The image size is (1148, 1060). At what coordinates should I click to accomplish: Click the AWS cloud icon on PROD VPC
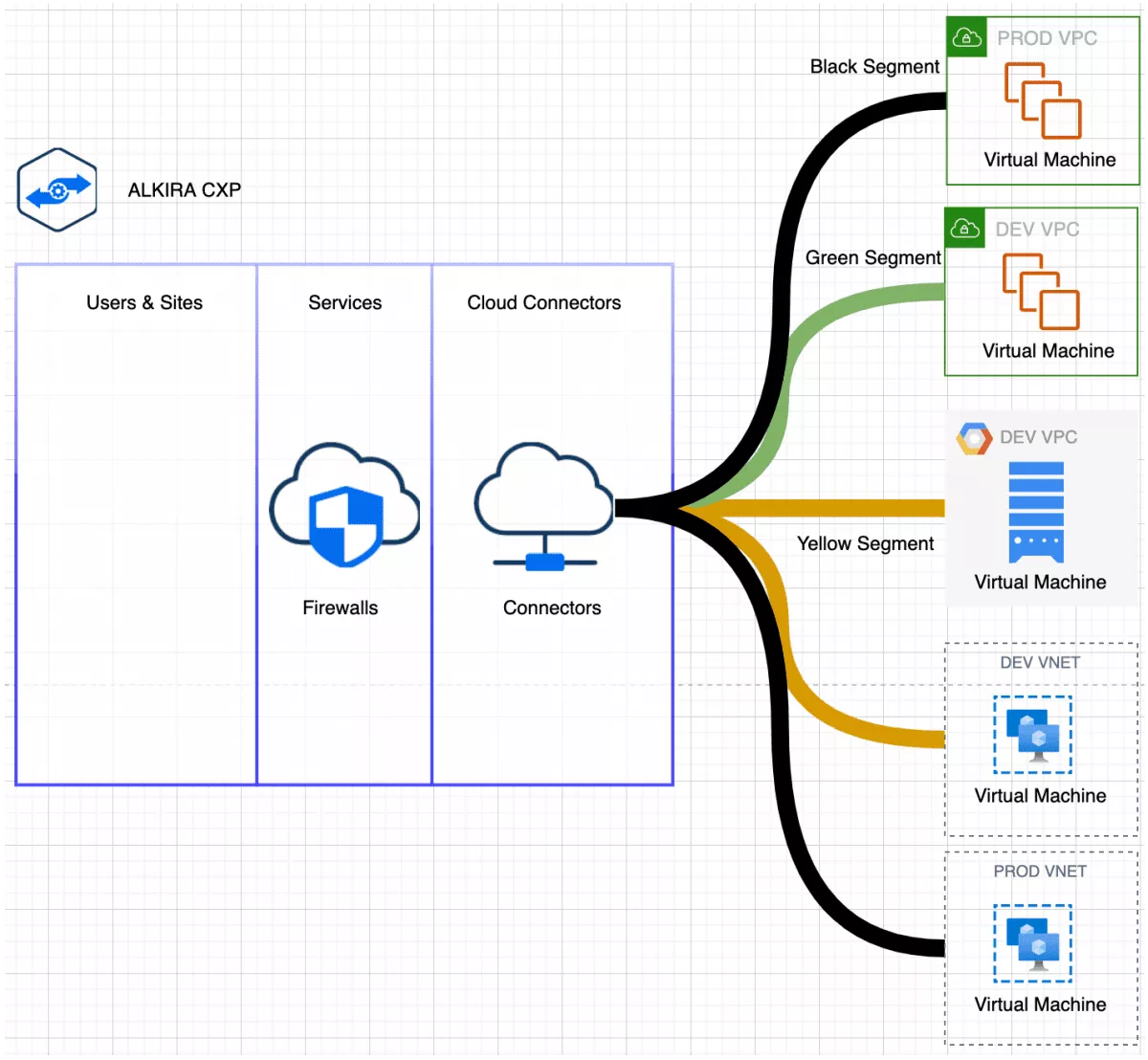966,36
